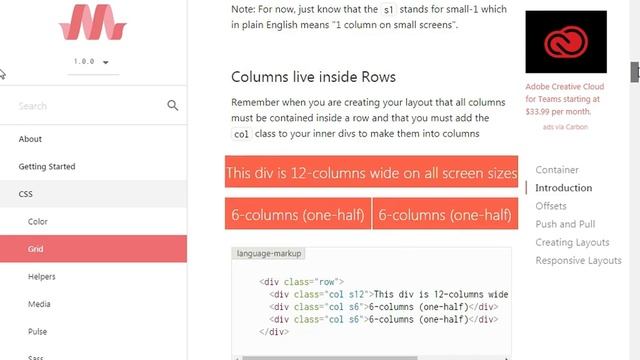Click the div class="row" code line
Image resolution: width=640 pixels, height=360 pixels.
point(301,282)
